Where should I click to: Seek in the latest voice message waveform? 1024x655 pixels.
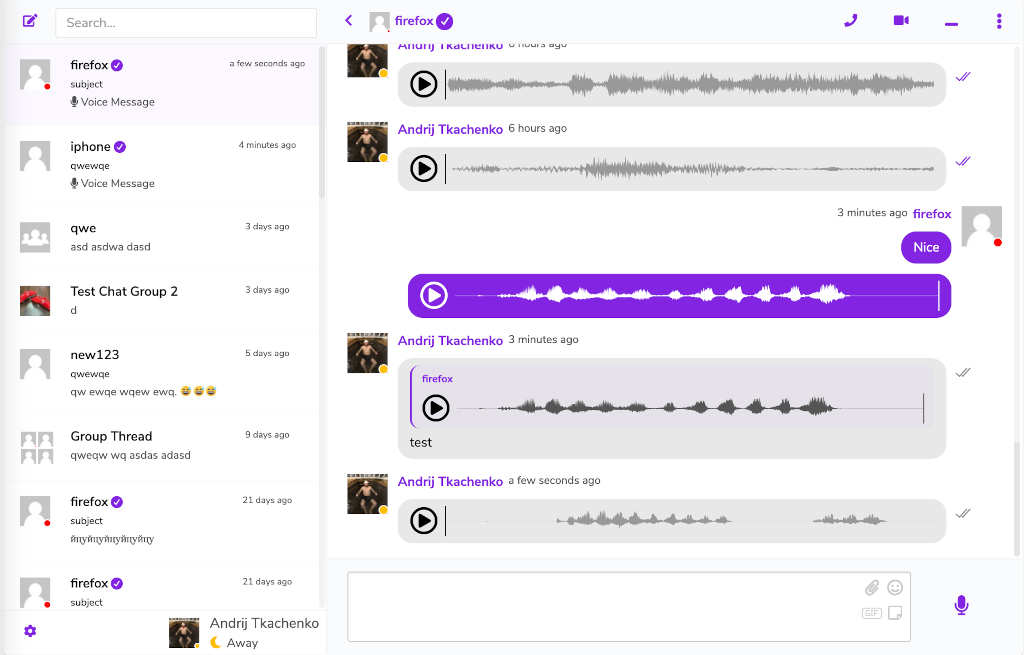[691, 520]
